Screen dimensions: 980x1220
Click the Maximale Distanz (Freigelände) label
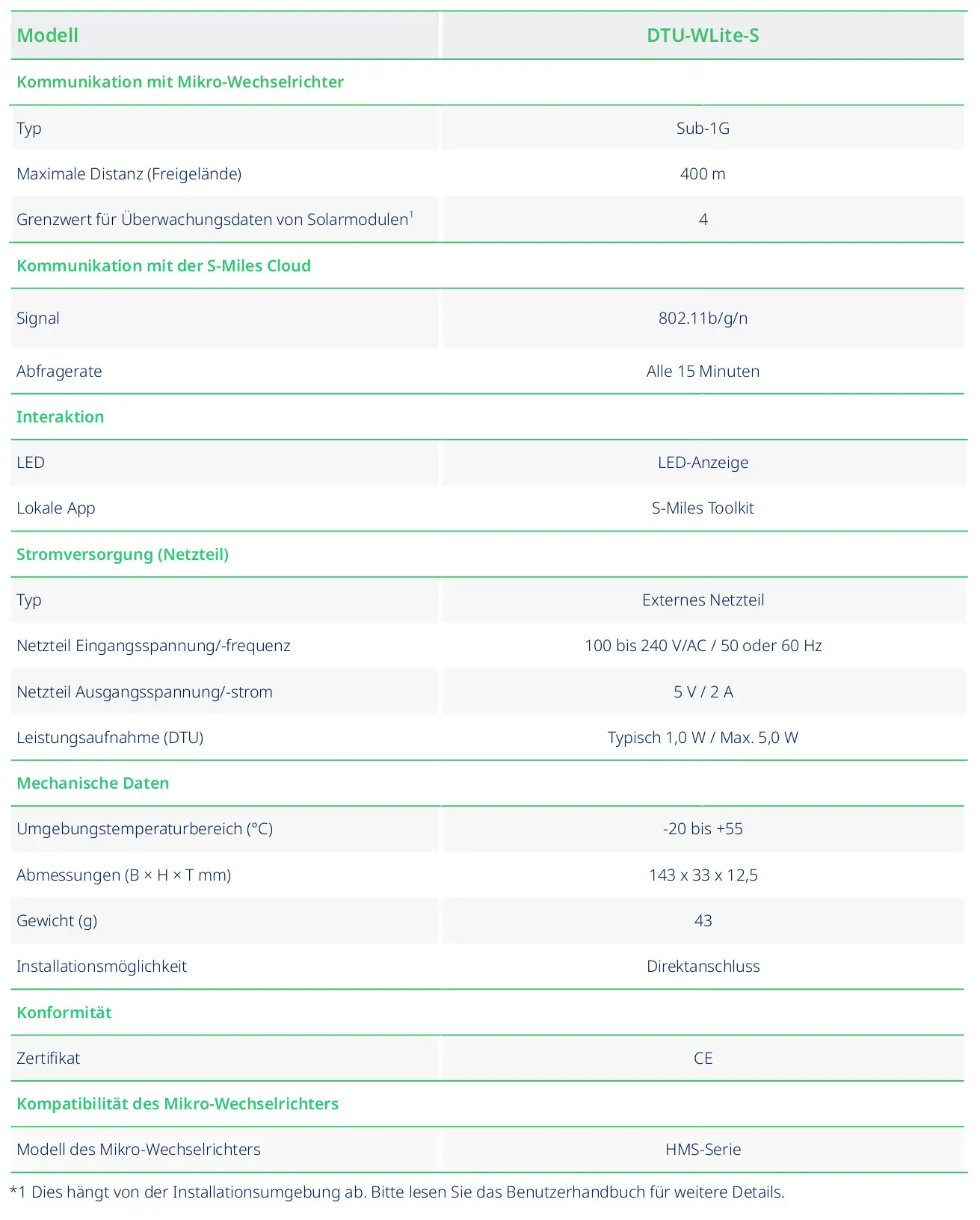pyautogui.click(x=129, y=173)
